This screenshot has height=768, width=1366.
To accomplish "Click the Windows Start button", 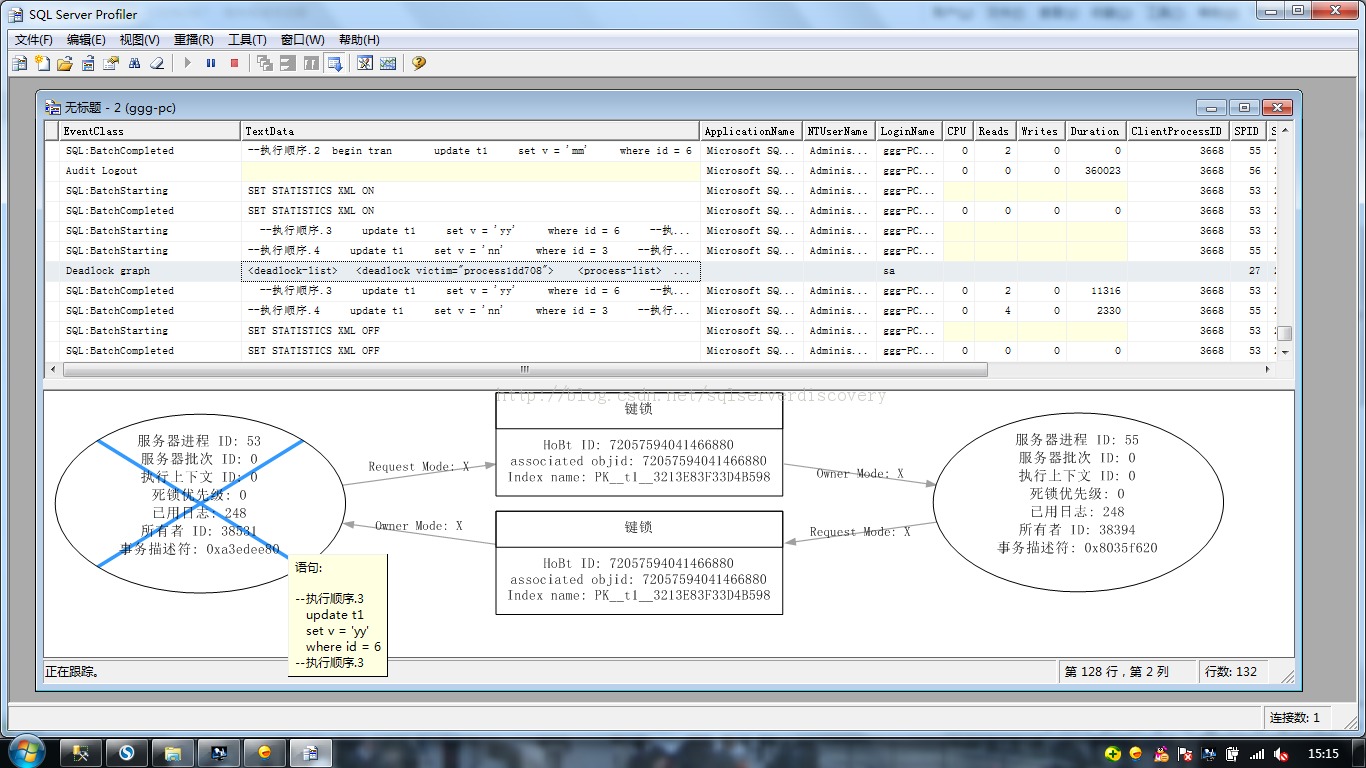I will point(25,752).
